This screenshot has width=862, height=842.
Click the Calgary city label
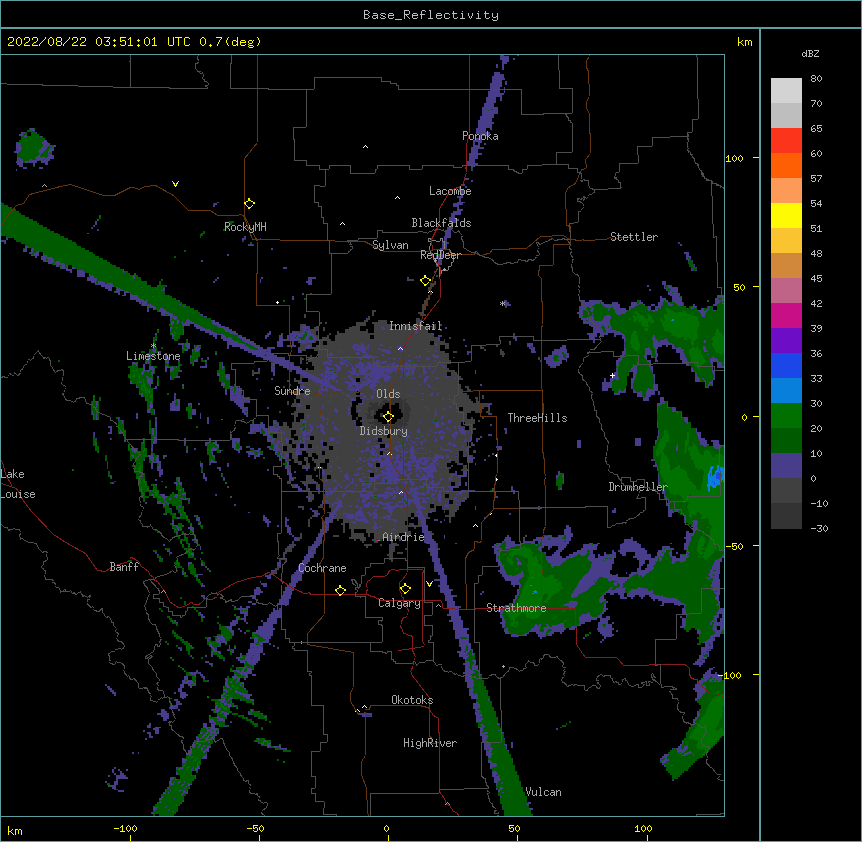399,603
